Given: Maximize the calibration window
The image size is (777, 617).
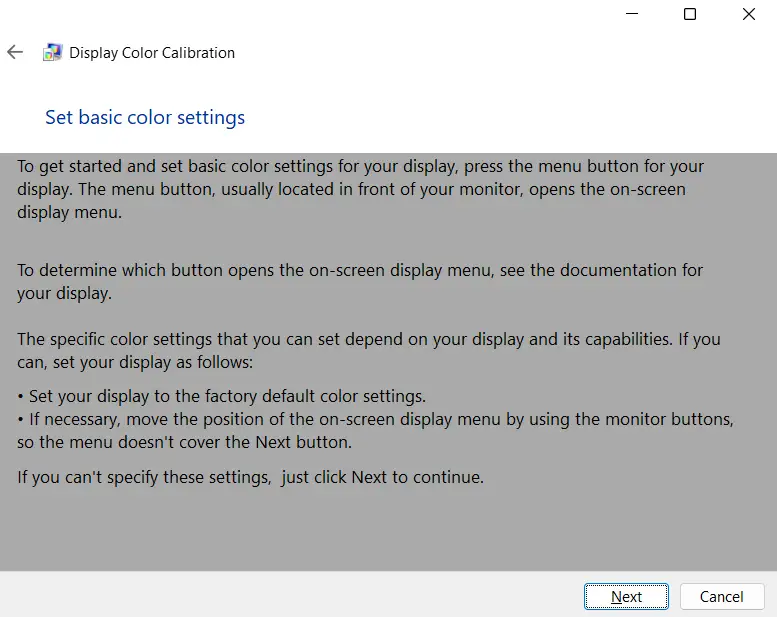Looking at the screenshot, I should point(690,14).
